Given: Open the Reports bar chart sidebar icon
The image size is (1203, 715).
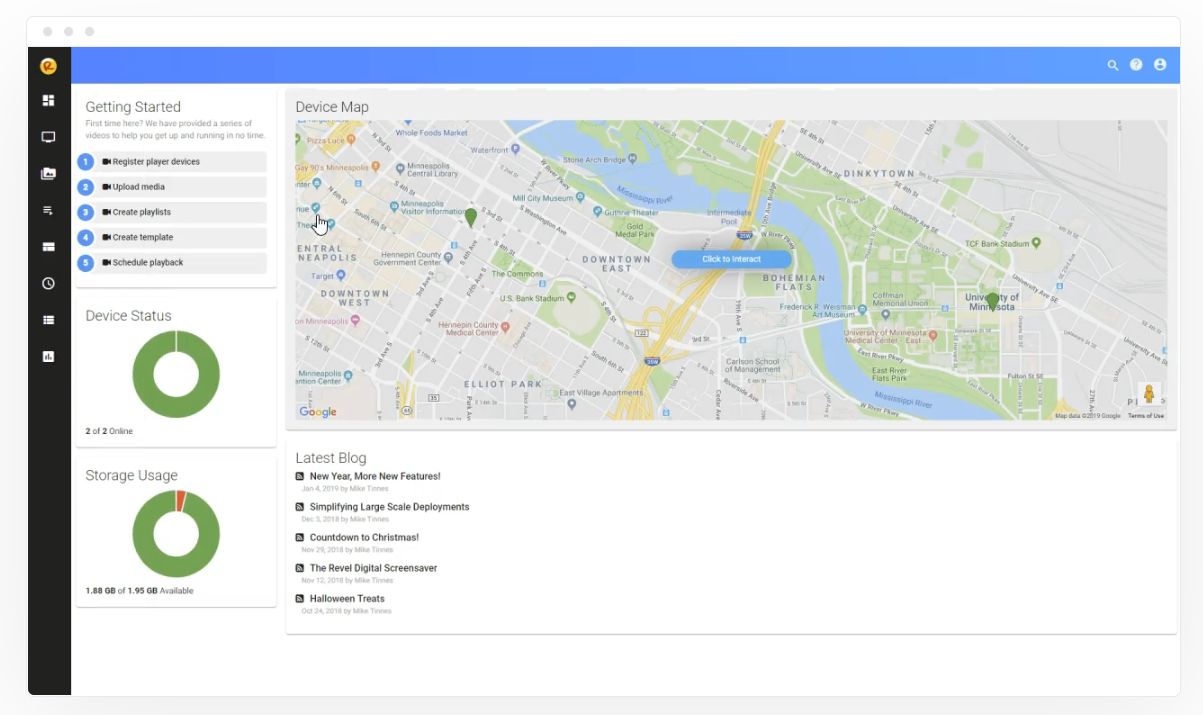Looking at the screenshot, I should [x=48, y=356].
